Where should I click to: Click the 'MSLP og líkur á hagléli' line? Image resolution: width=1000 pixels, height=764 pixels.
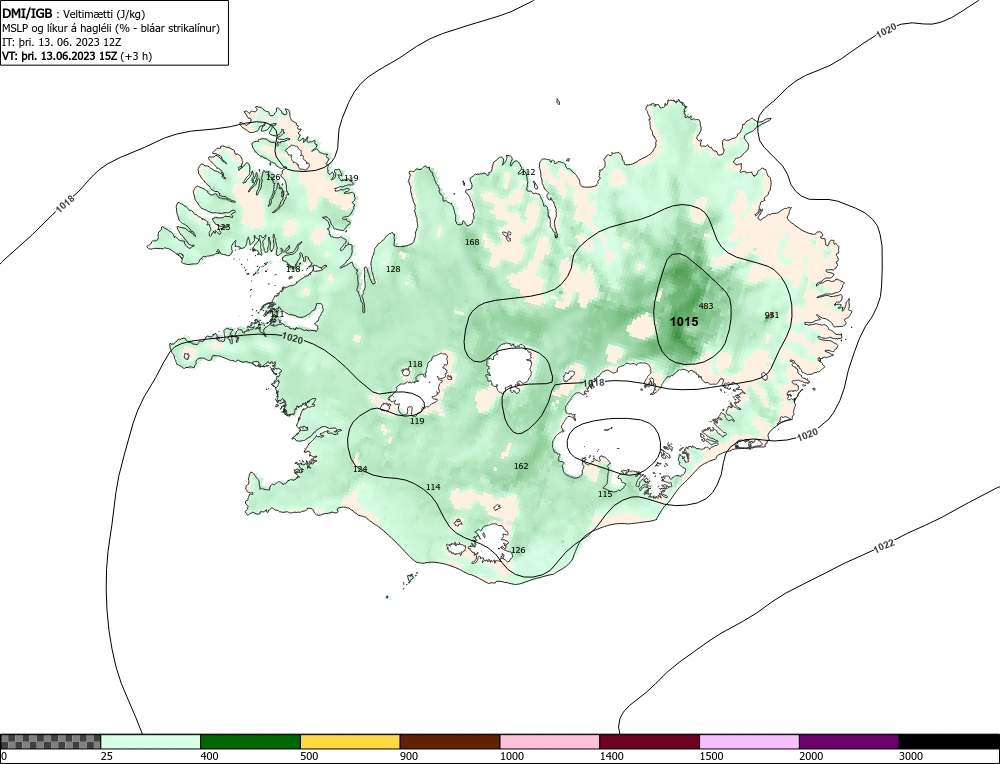pos(111,28)
